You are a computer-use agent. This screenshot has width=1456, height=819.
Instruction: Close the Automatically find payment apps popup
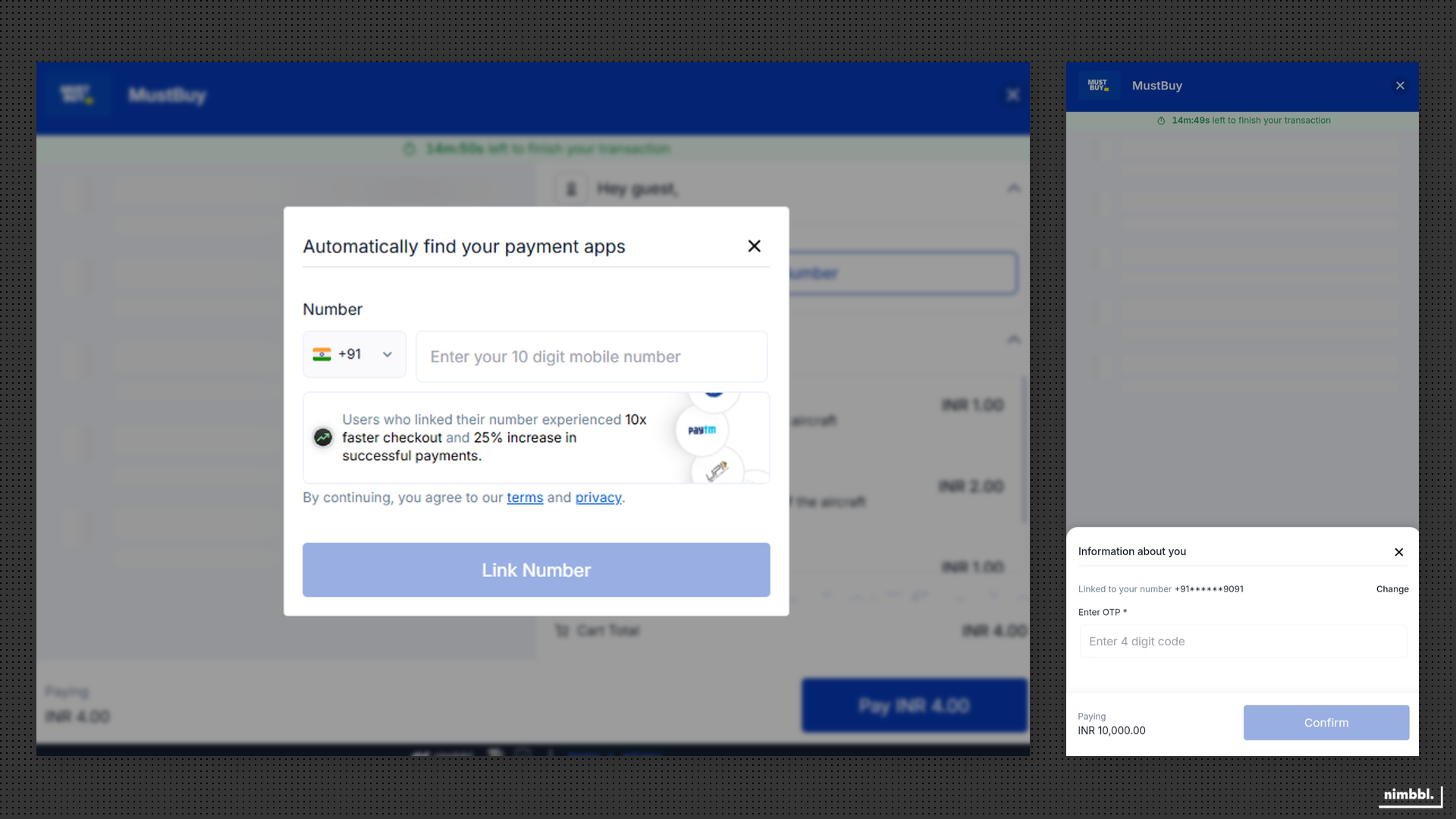pyautogui.click(x=754, y=246)
